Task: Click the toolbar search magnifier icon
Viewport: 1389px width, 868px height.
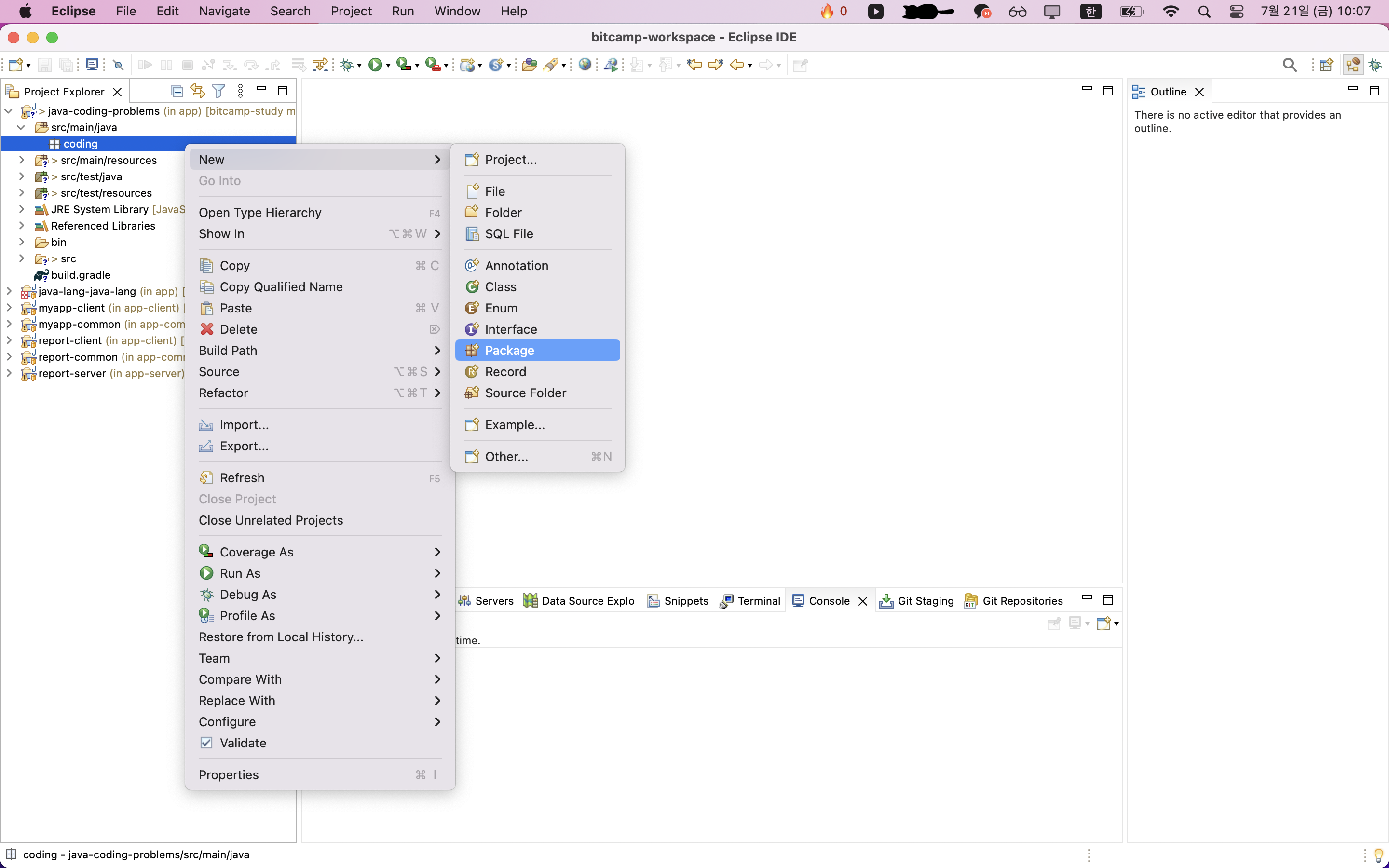Action: click(1289, 65)
